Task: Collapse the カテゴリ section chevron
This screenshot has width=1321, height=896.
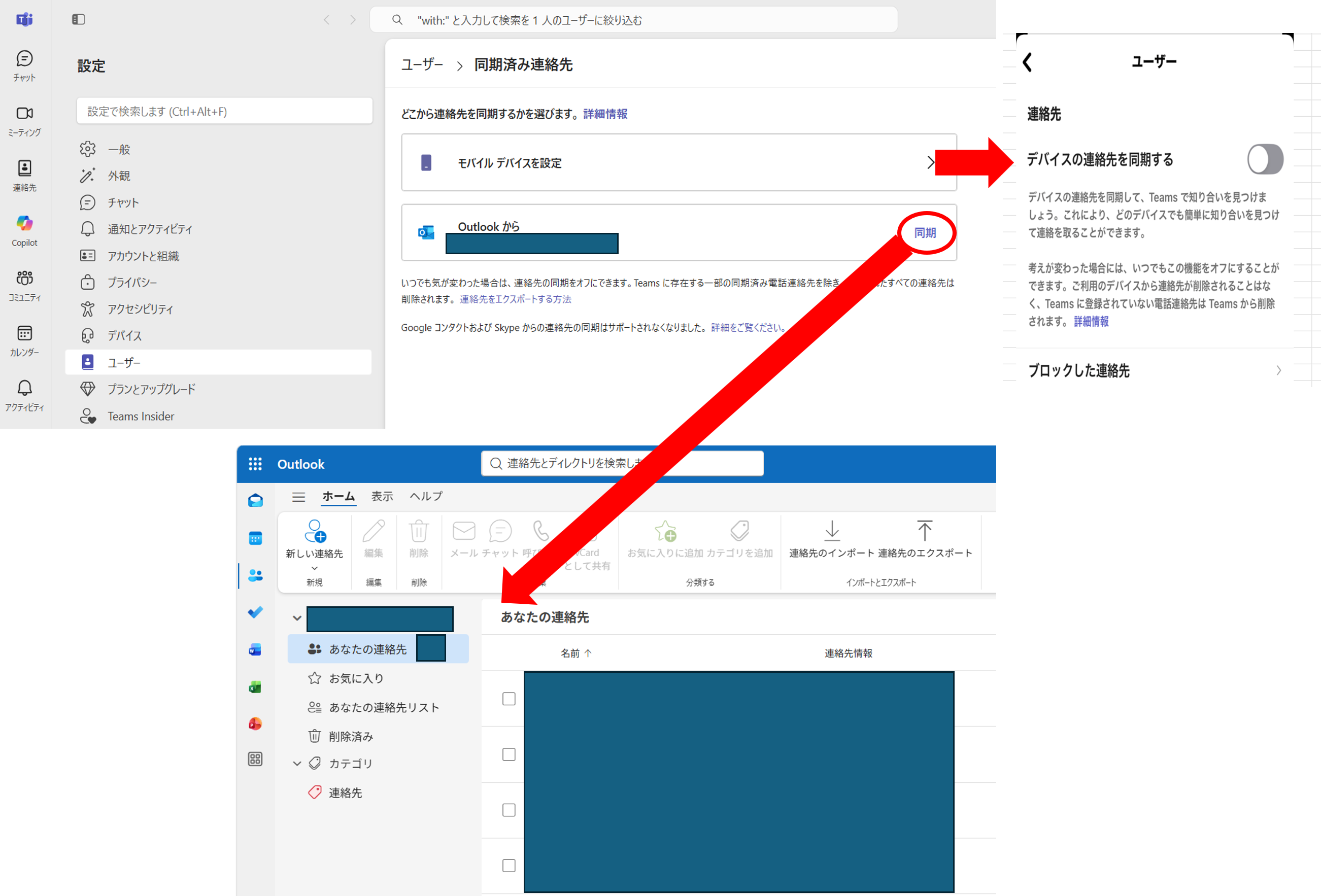Action: coord(297,763)
